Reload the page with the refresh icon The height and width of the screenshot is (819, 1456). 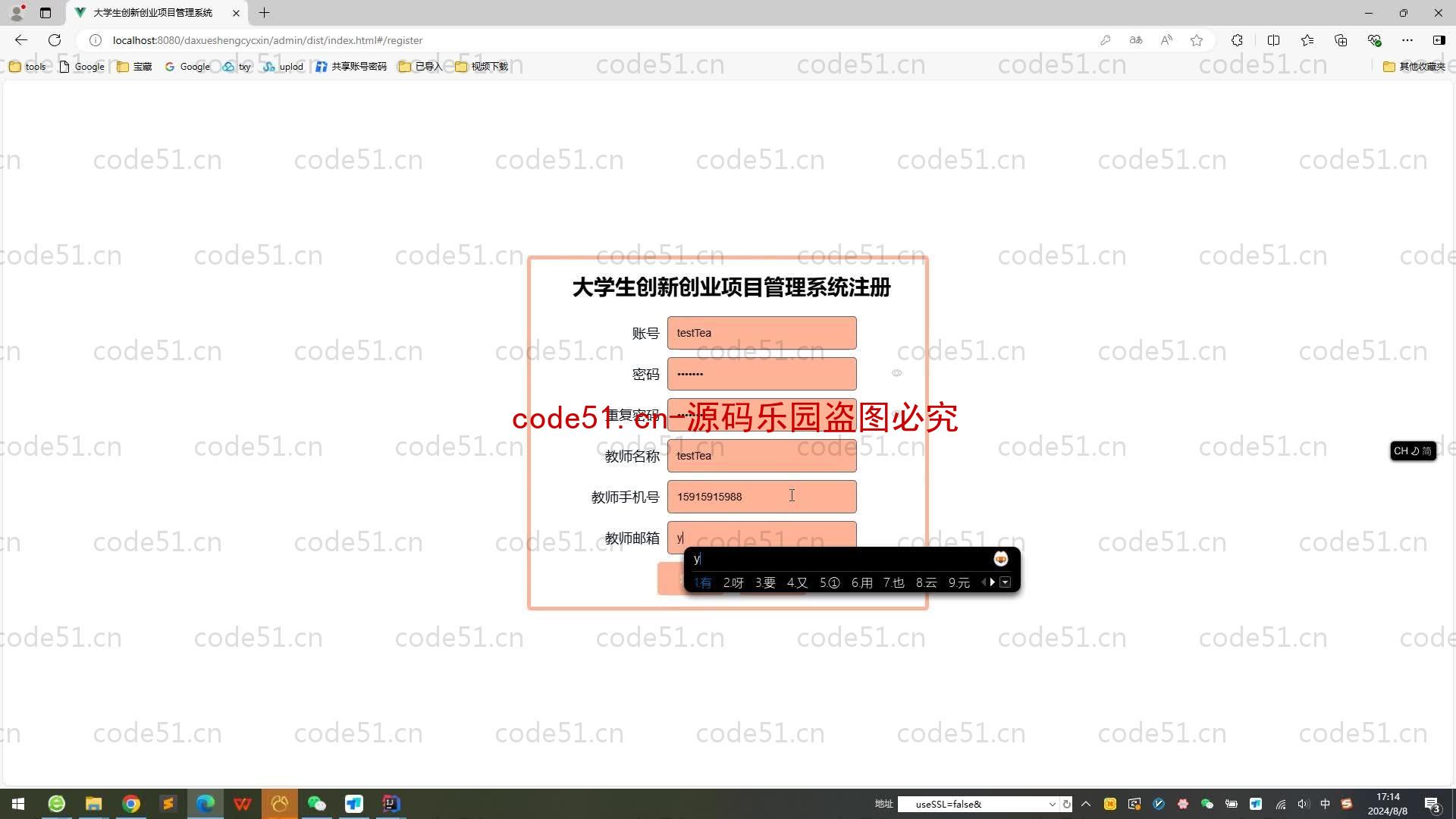[x=55, y=40]
